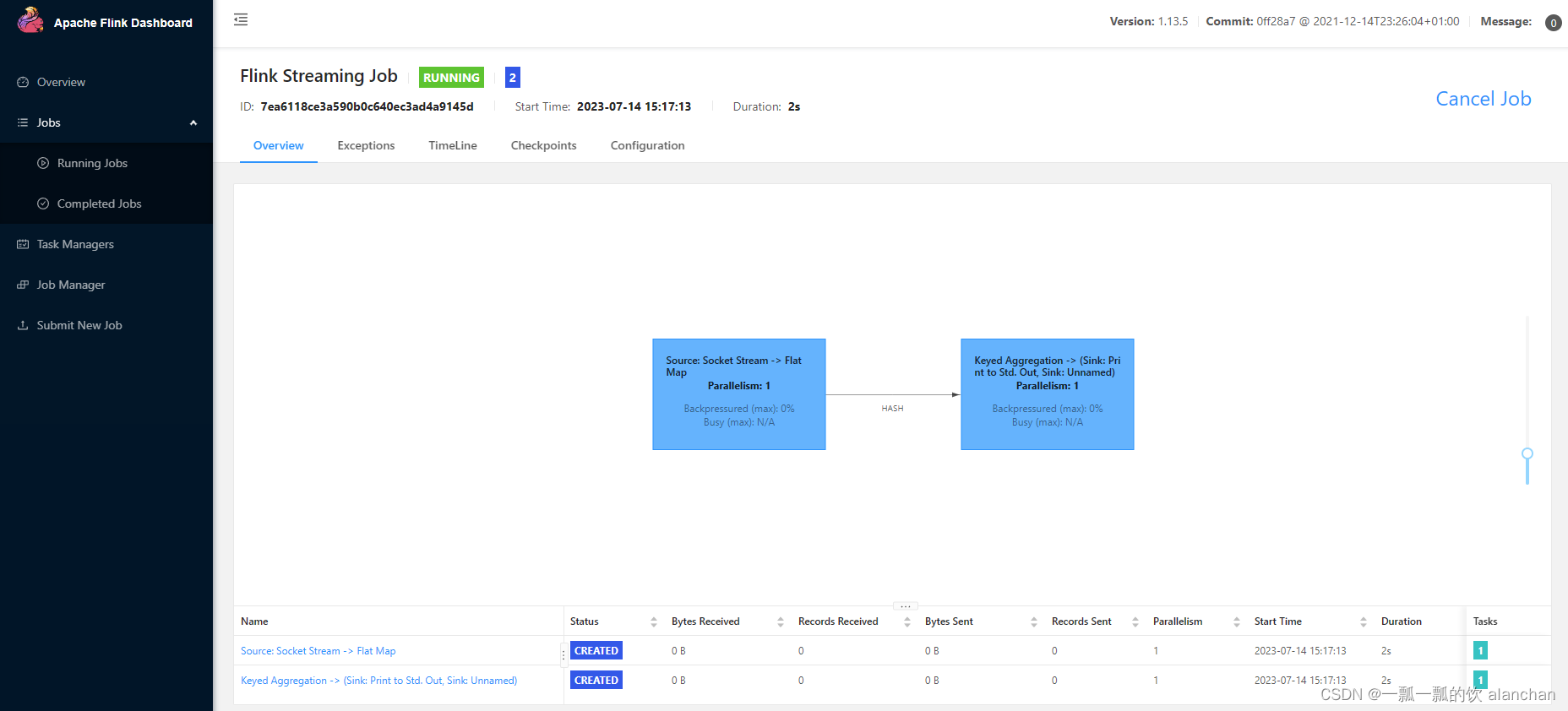Click the Task Managers schedule icon

(x=23, y=244)
